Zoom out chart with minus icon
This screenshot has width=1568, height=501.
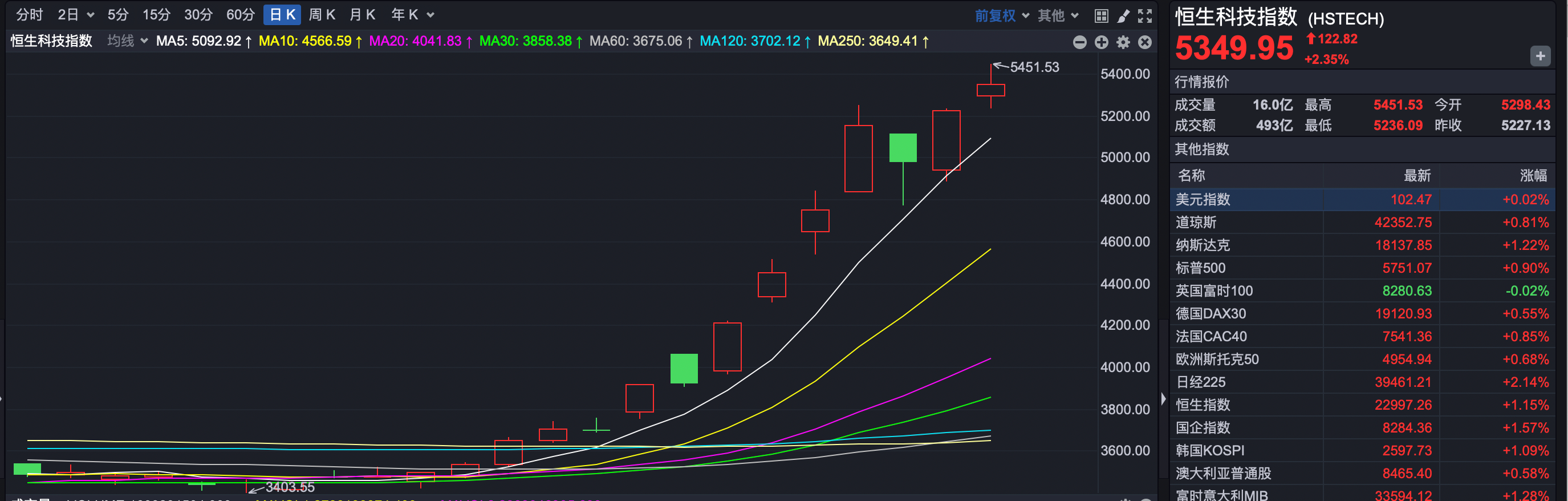(x=1080, y=42)
